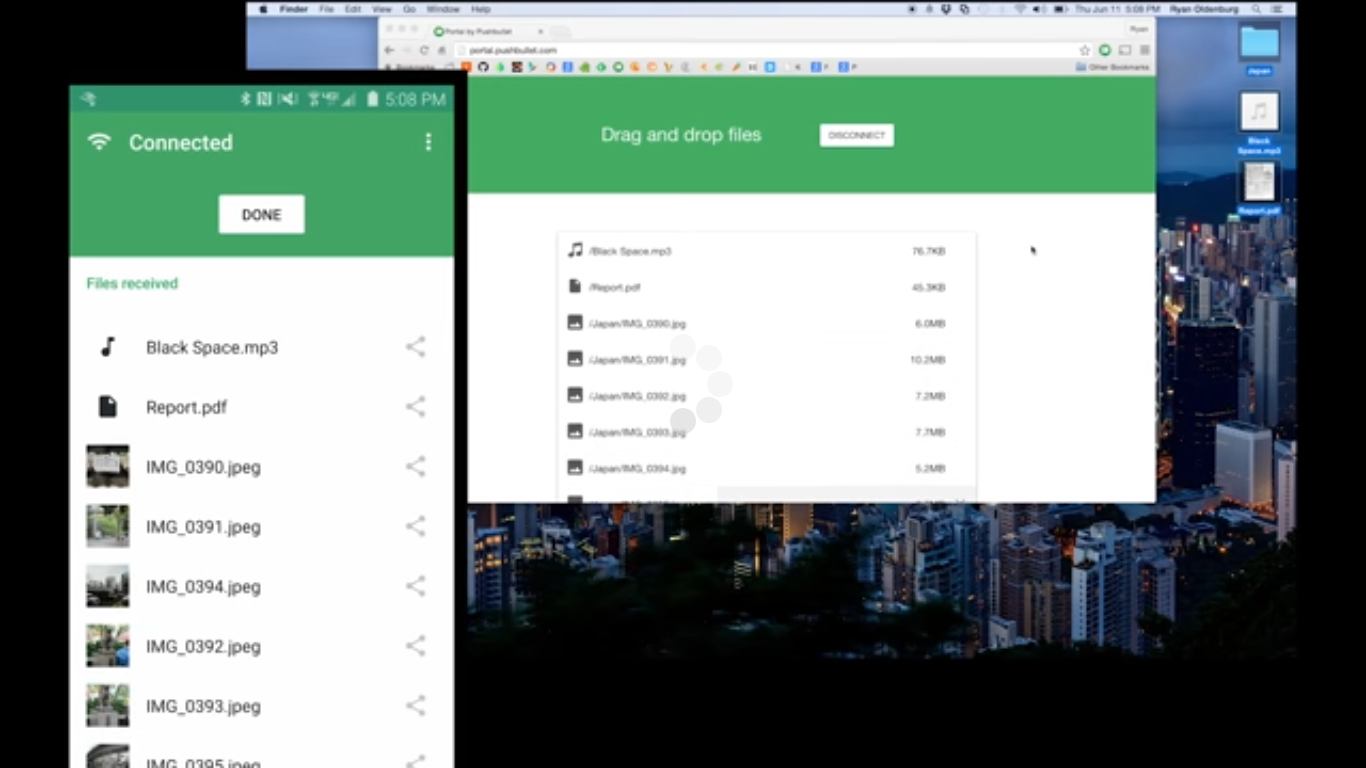The height and width of the screenshot is (768, 1366).
Task: Share IMG_0393.jpeg via share icon
Action: [x=415, y=706]
